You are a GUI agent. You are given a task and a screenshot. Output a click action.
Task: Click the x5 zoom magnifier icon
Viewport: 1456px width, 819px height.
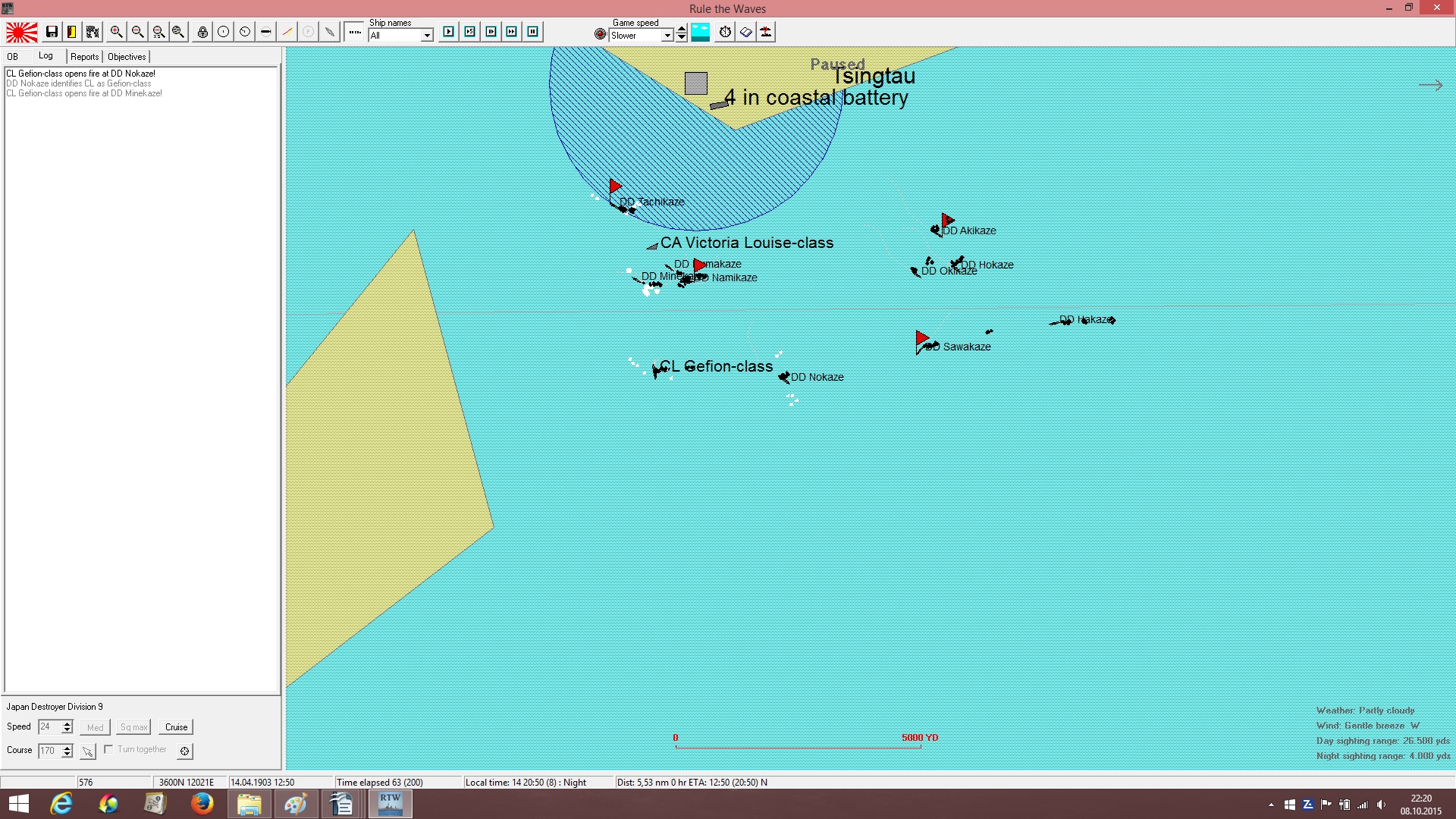coord(158,32)
